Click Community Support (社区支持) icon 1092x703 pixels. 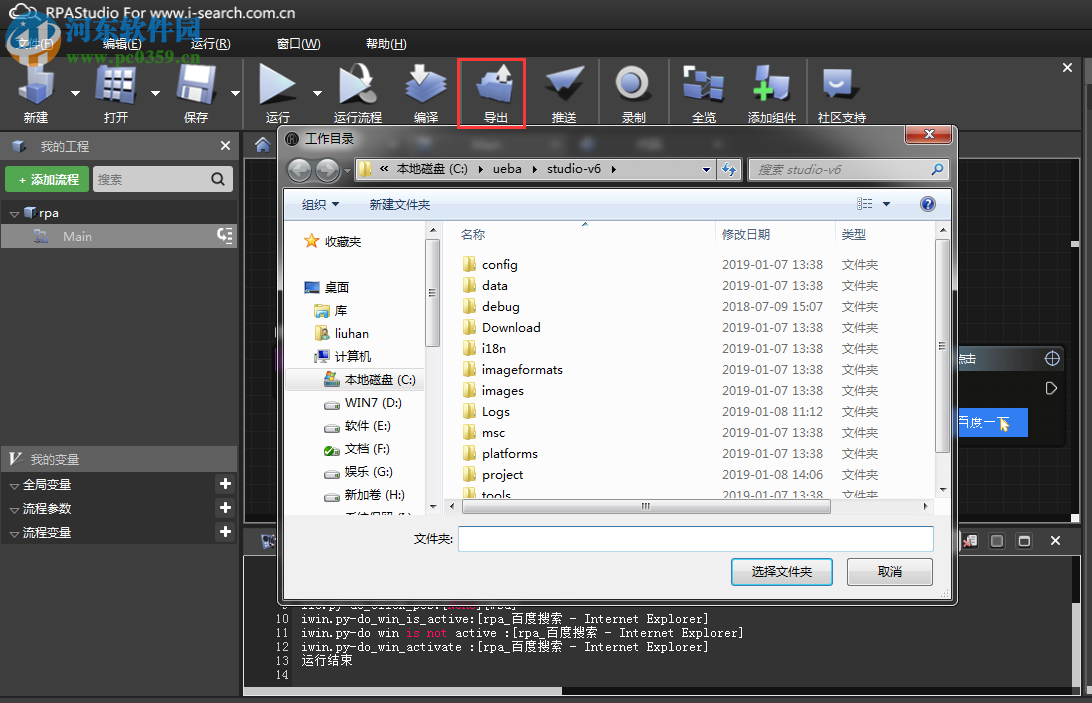840,85
